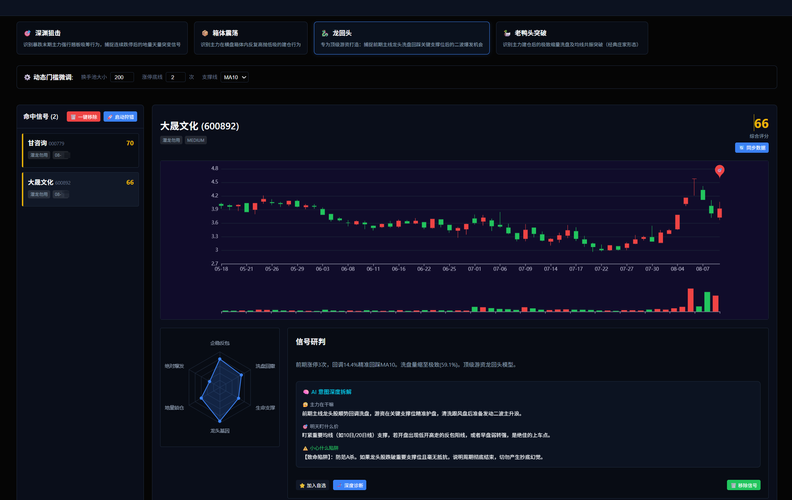Click the gear icon beside 动态门槛微调
Viewport: 792px width, 500px height.
27,77
